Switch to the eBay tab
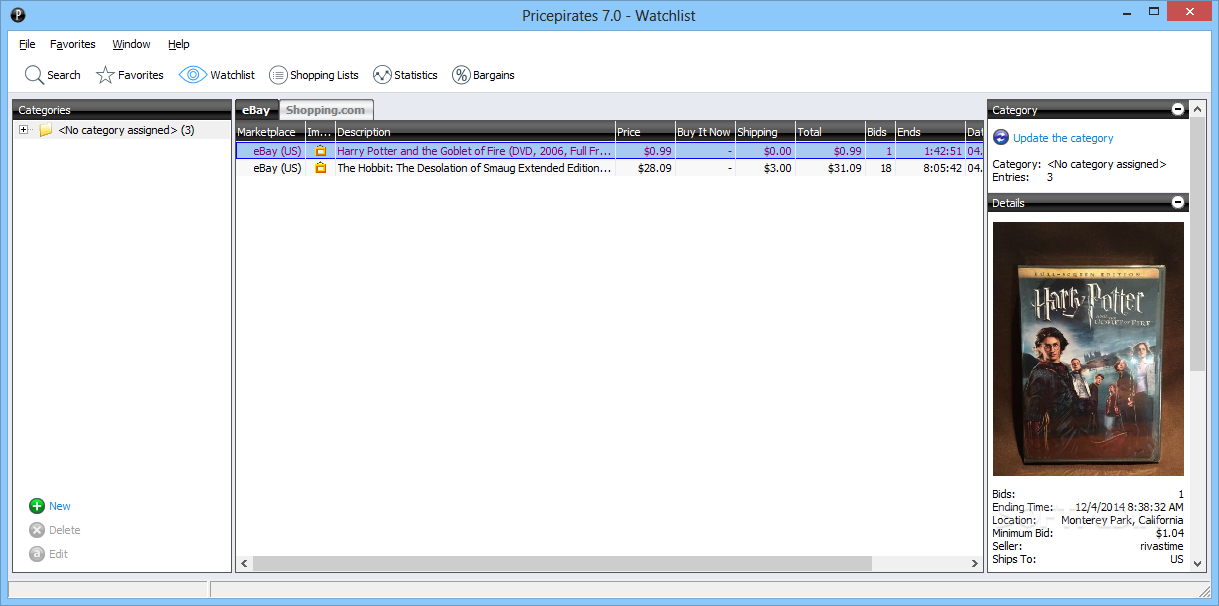Viewport: 1219px width, 606px height. (256, 110)
